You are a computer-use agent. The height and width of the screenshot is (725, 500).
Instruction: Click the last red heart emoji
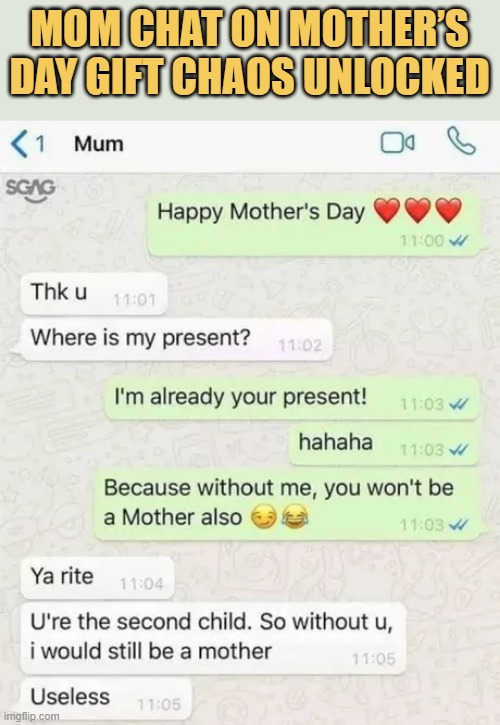coord(448,211)
